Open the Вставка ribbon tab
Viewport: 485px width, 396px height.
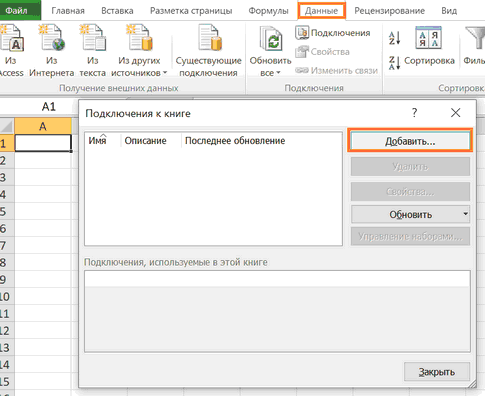click(117, 11)
